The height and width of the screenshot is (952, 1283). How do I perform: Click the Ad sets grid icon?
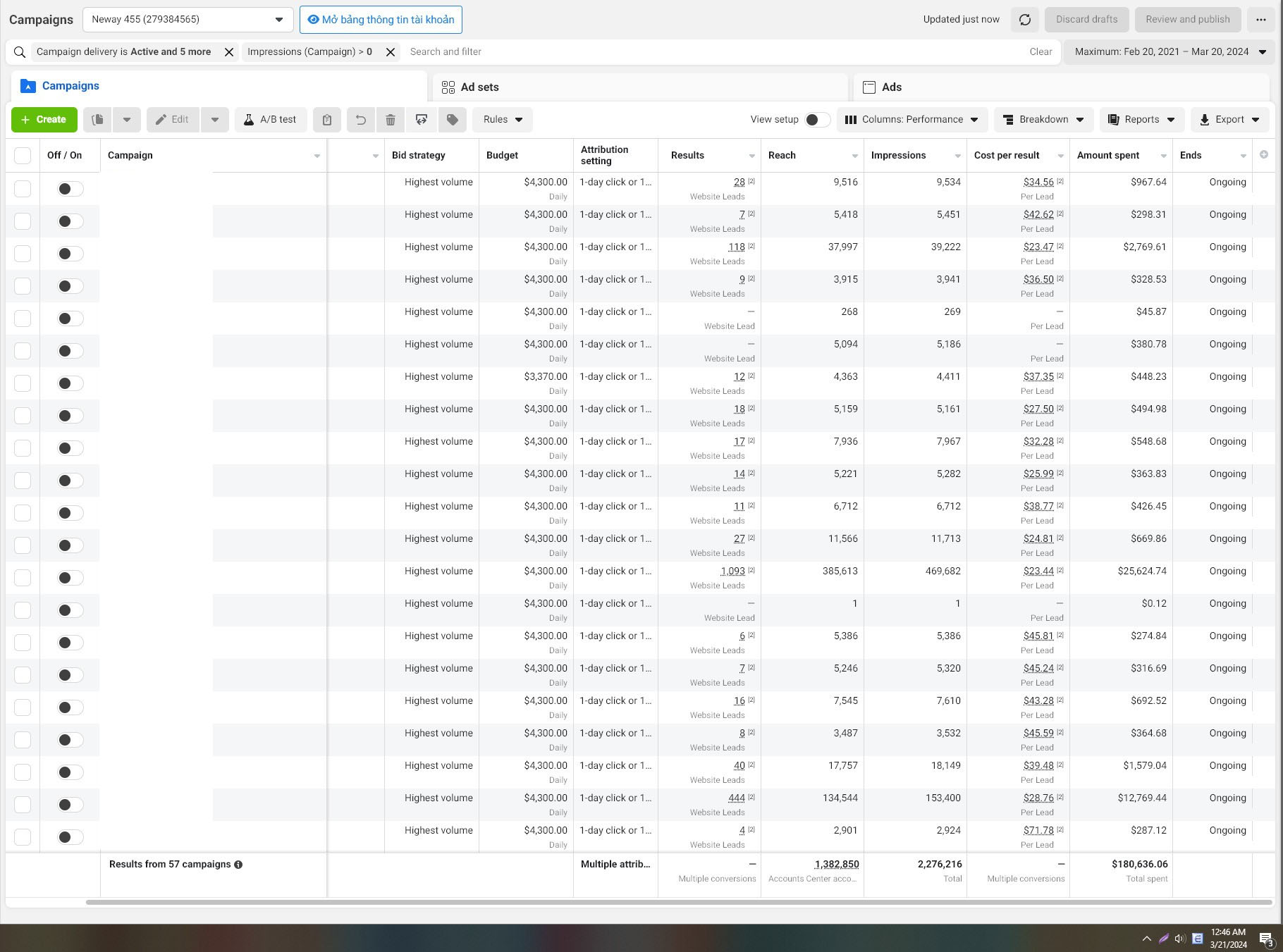[x=448, y=87]
